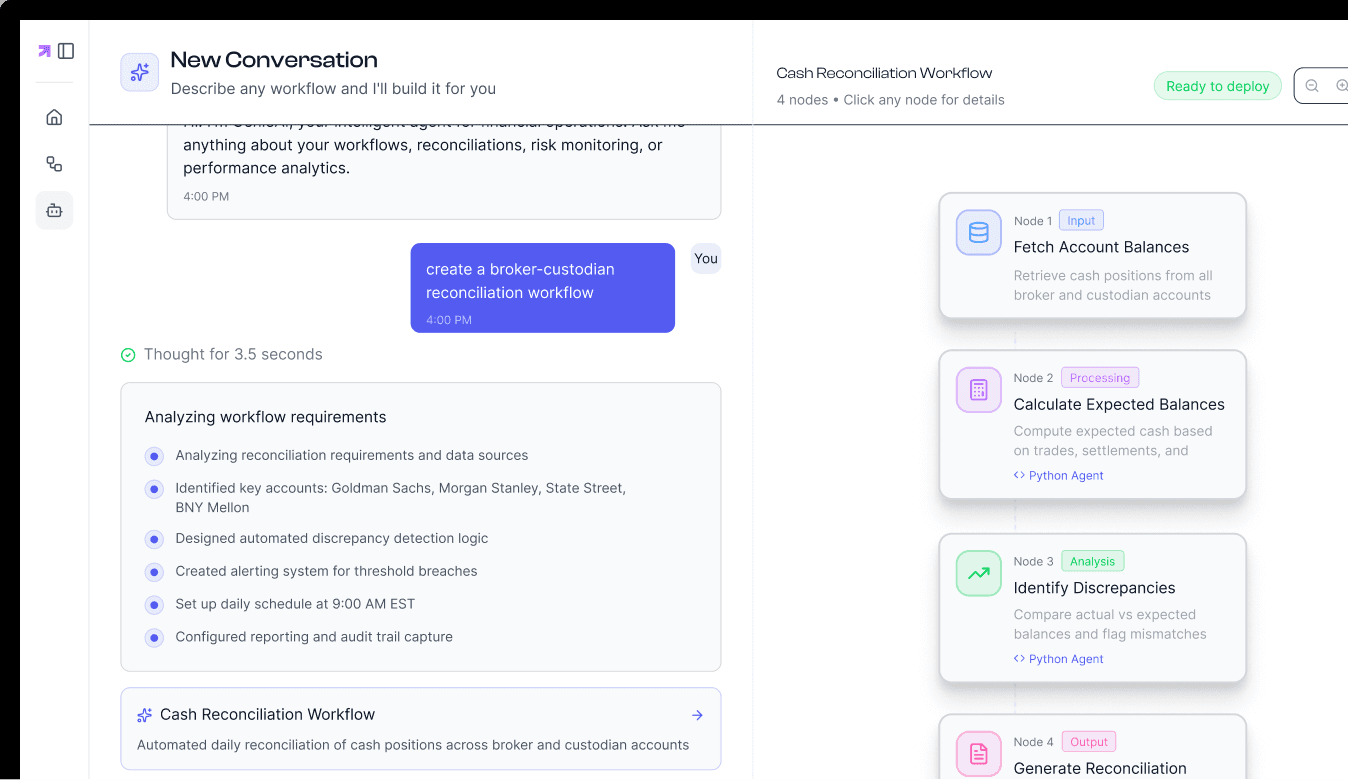Click 'Created alerting system for threshold breaches' step
This screenshot has width=1348, height=780.
tap(326, 571)
